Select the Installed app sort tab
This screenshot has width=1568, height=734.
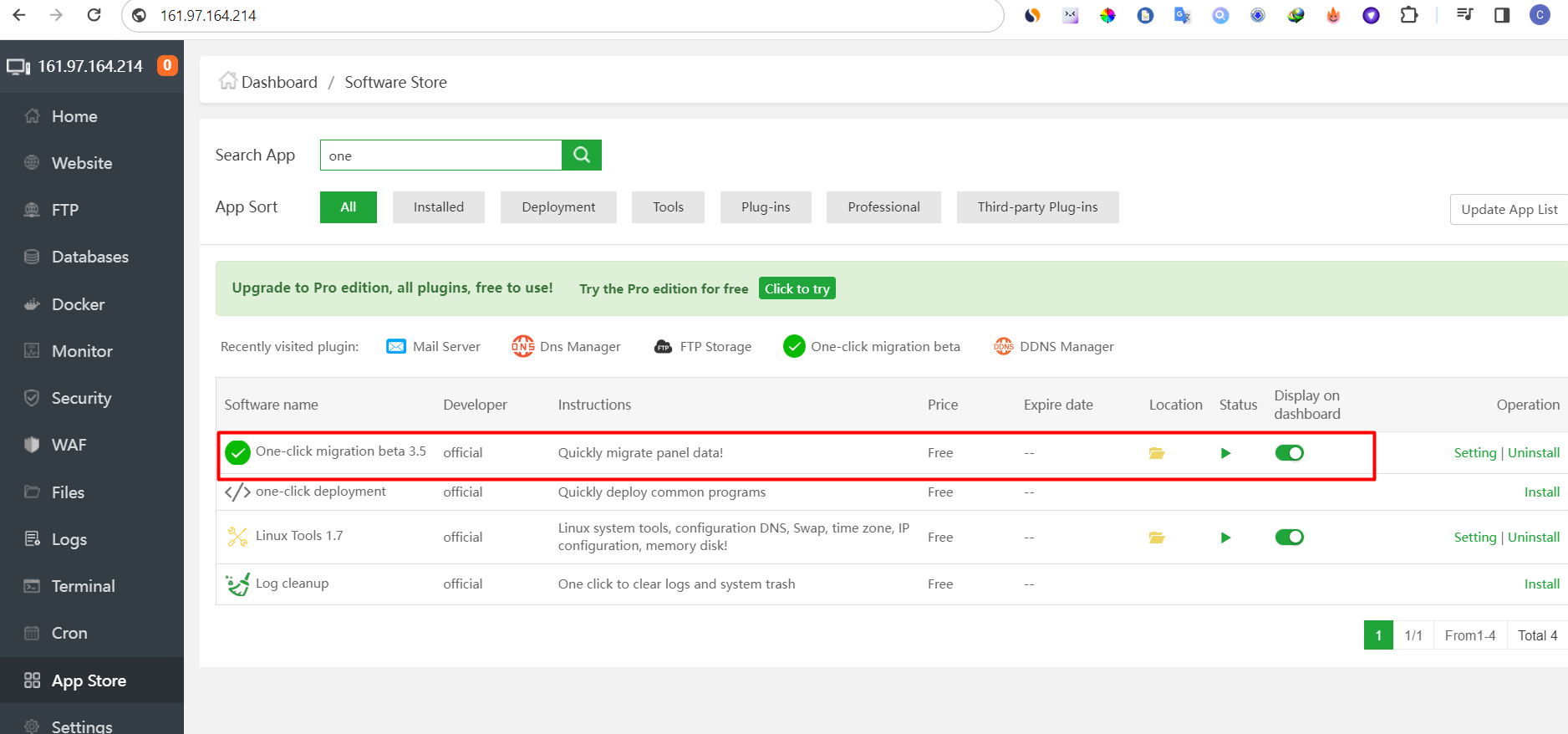tap(438, 207)
